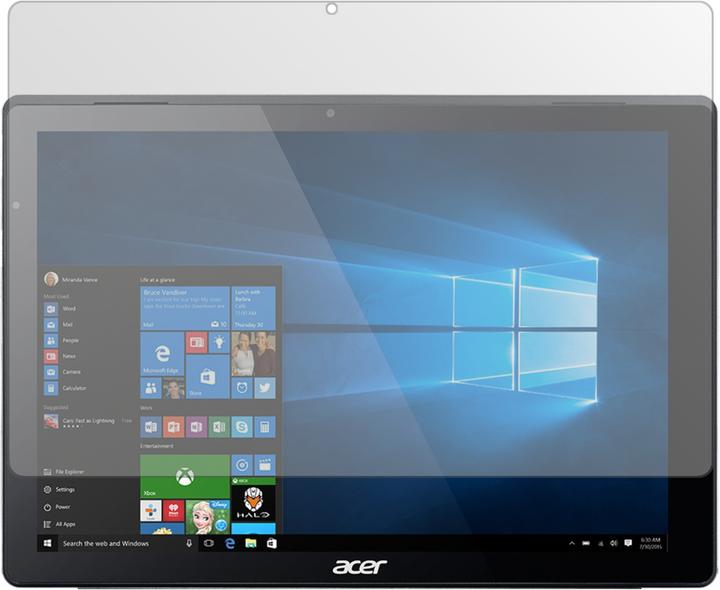Open the white tile left of iHeartRadio
Image resolution: width=720 pixels, height=590 pixels.
(x=151, y=511)
